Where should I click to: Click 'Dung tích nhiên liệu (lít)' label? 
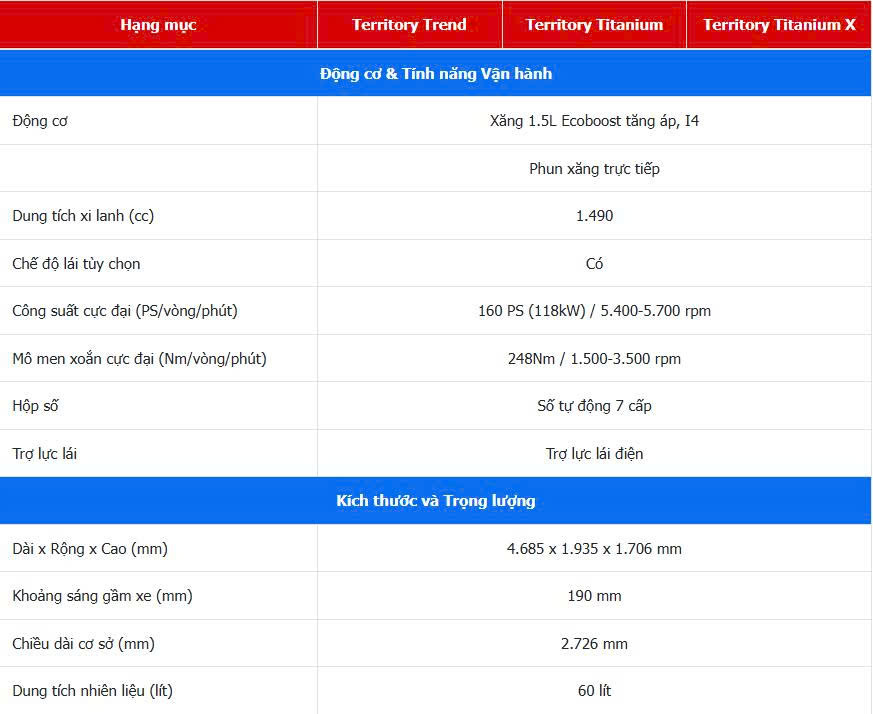[92, 691]
